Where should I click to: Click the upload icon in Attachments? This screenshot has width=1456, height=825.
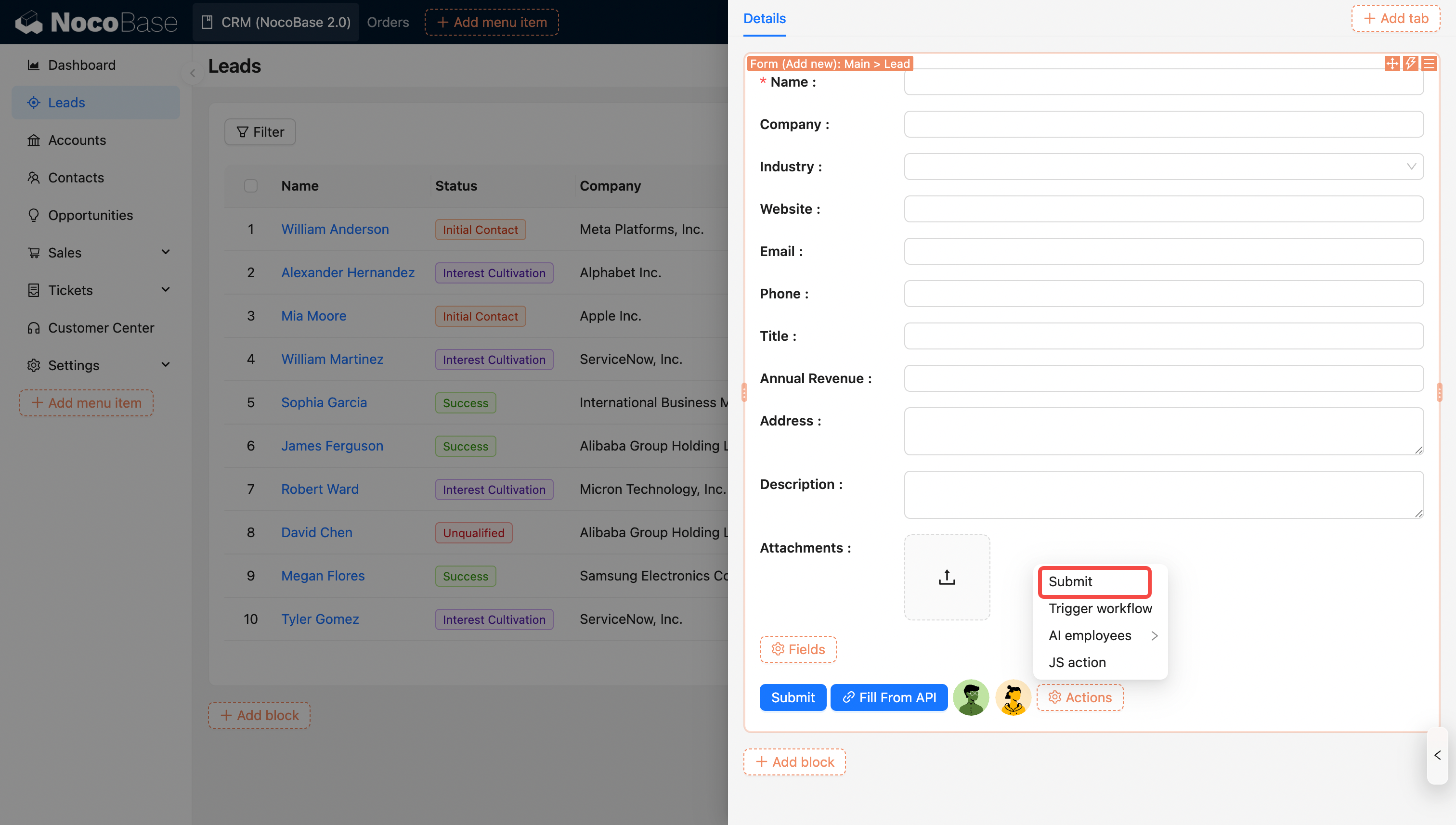point(947,577)
